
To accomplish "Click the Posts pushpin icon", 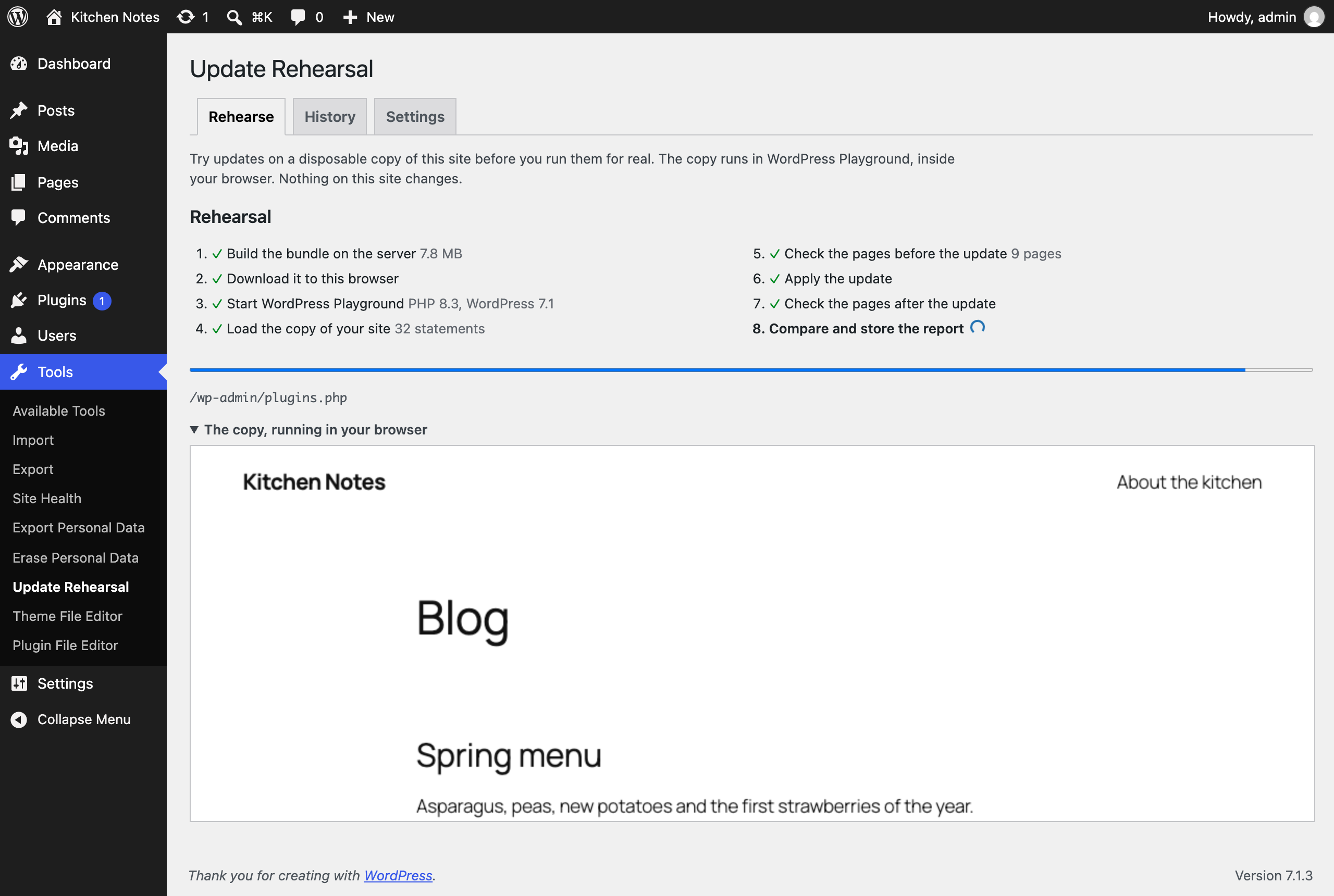I will 19,110.
